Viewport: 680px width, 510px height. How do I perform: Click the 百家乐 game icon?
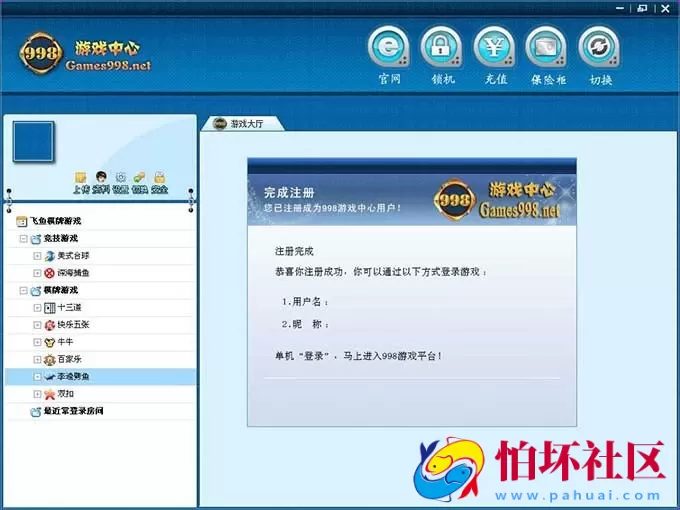[x=50, y=360]
